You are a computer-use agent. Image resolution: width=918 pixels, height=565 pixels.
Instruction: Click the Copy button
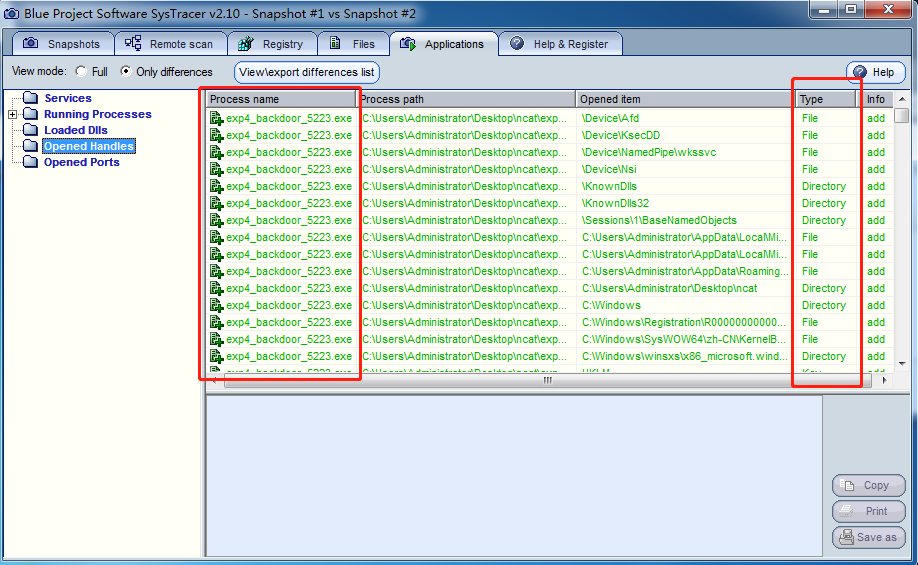pyautogui.click(x=869, y=485)
